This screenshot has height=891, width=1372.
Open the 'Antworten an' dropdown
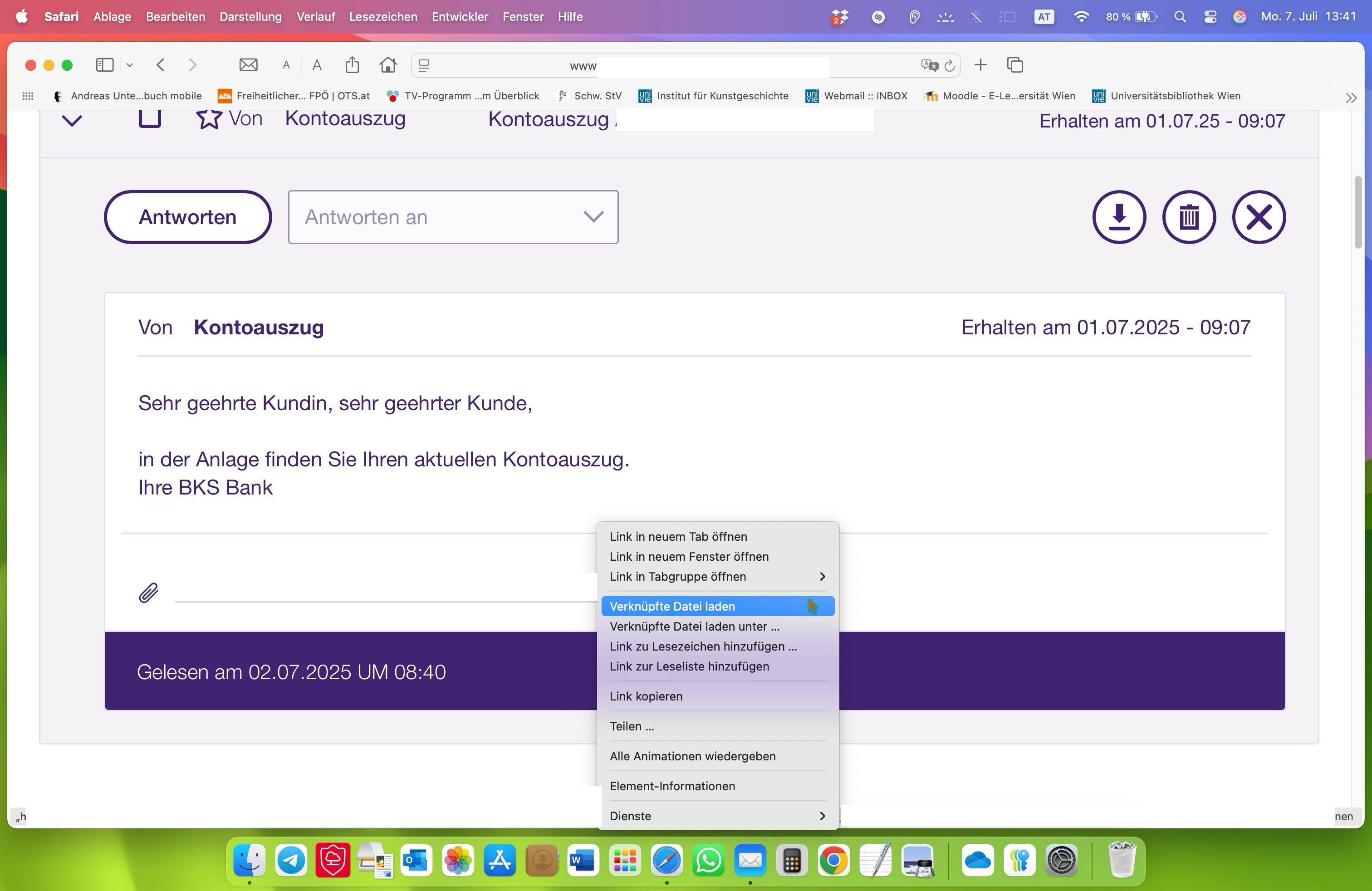coord(453,217)
